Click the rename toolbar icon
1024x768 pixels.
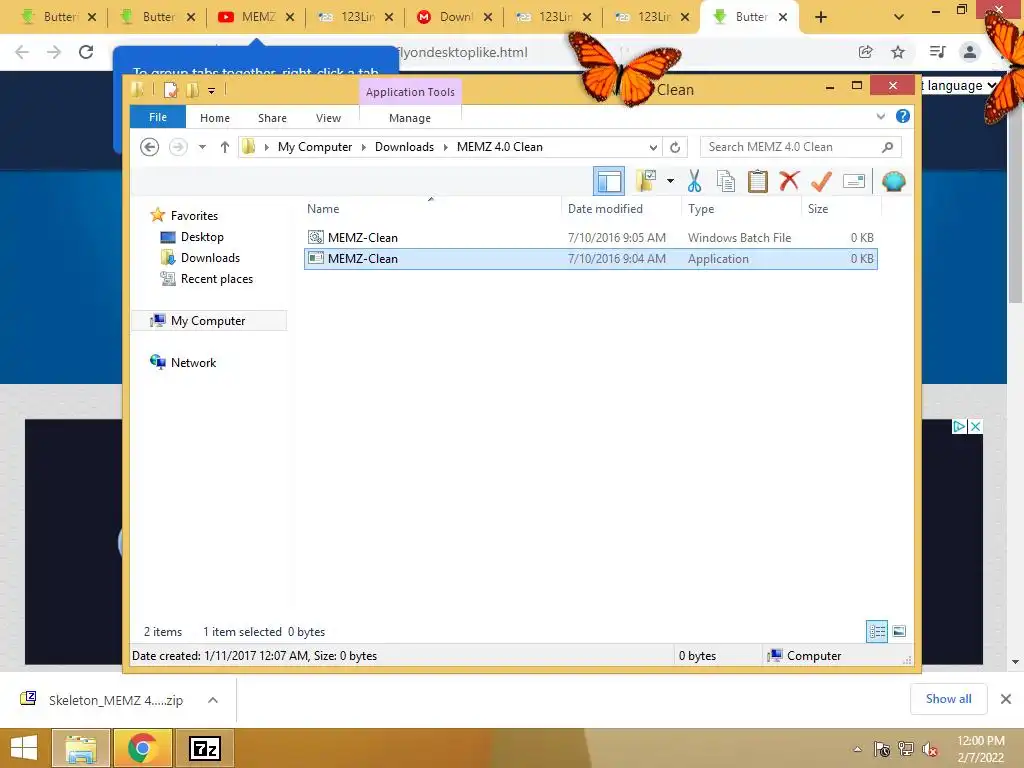(854, 181)
